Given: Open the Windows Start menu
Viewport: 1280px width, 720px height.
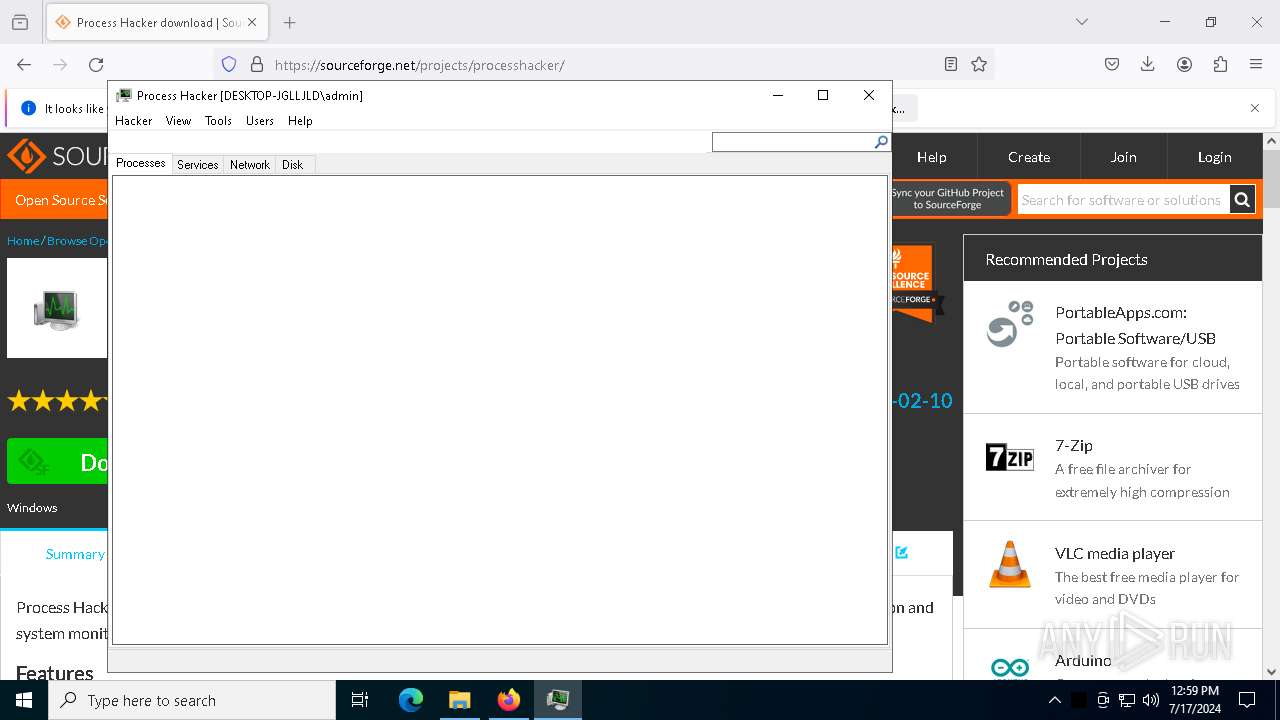Looking at the screenshot, I should (x=24, y=700).
